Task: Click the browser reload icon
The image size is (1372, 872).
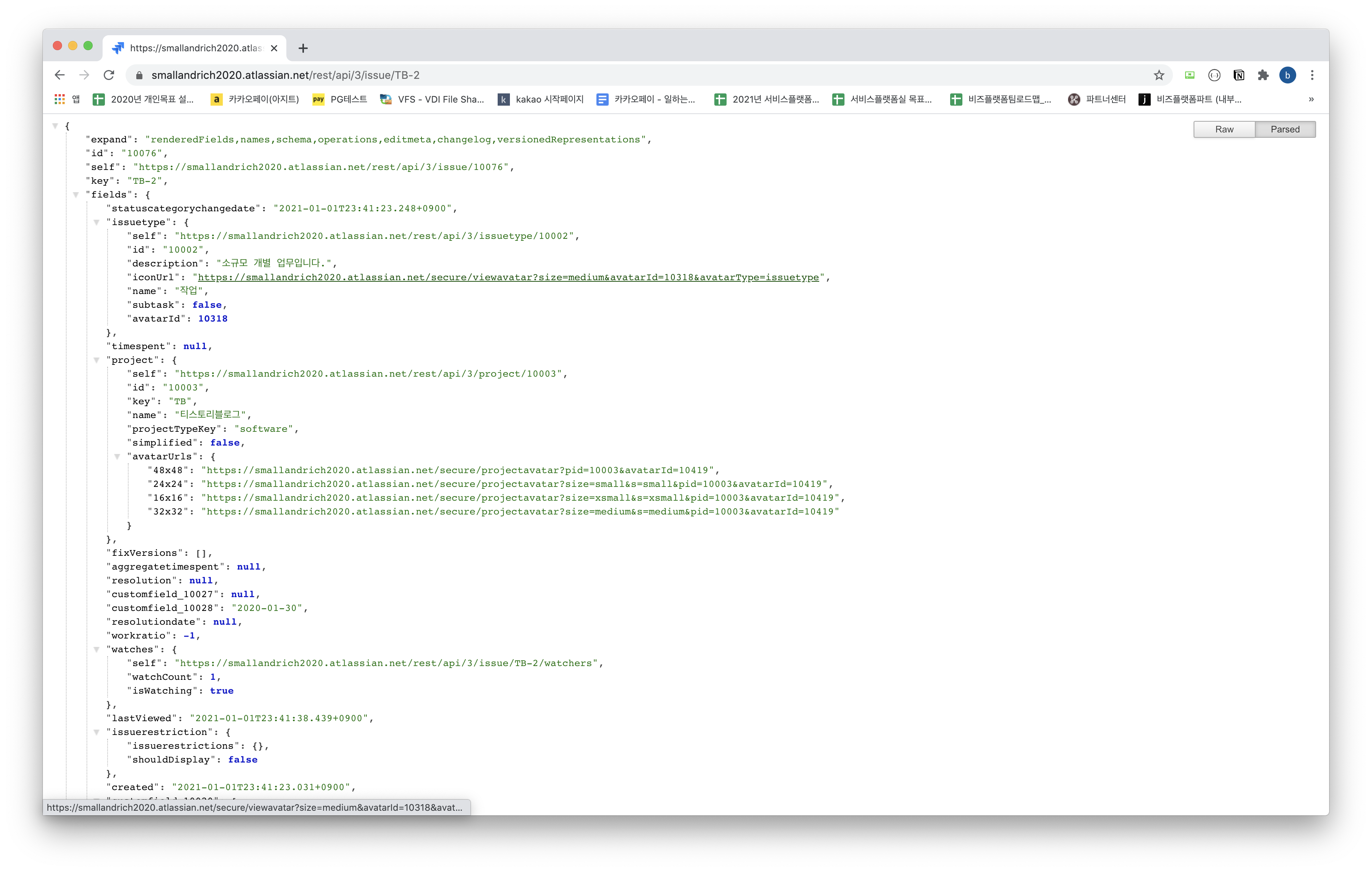Action: (x=109, y=75)
